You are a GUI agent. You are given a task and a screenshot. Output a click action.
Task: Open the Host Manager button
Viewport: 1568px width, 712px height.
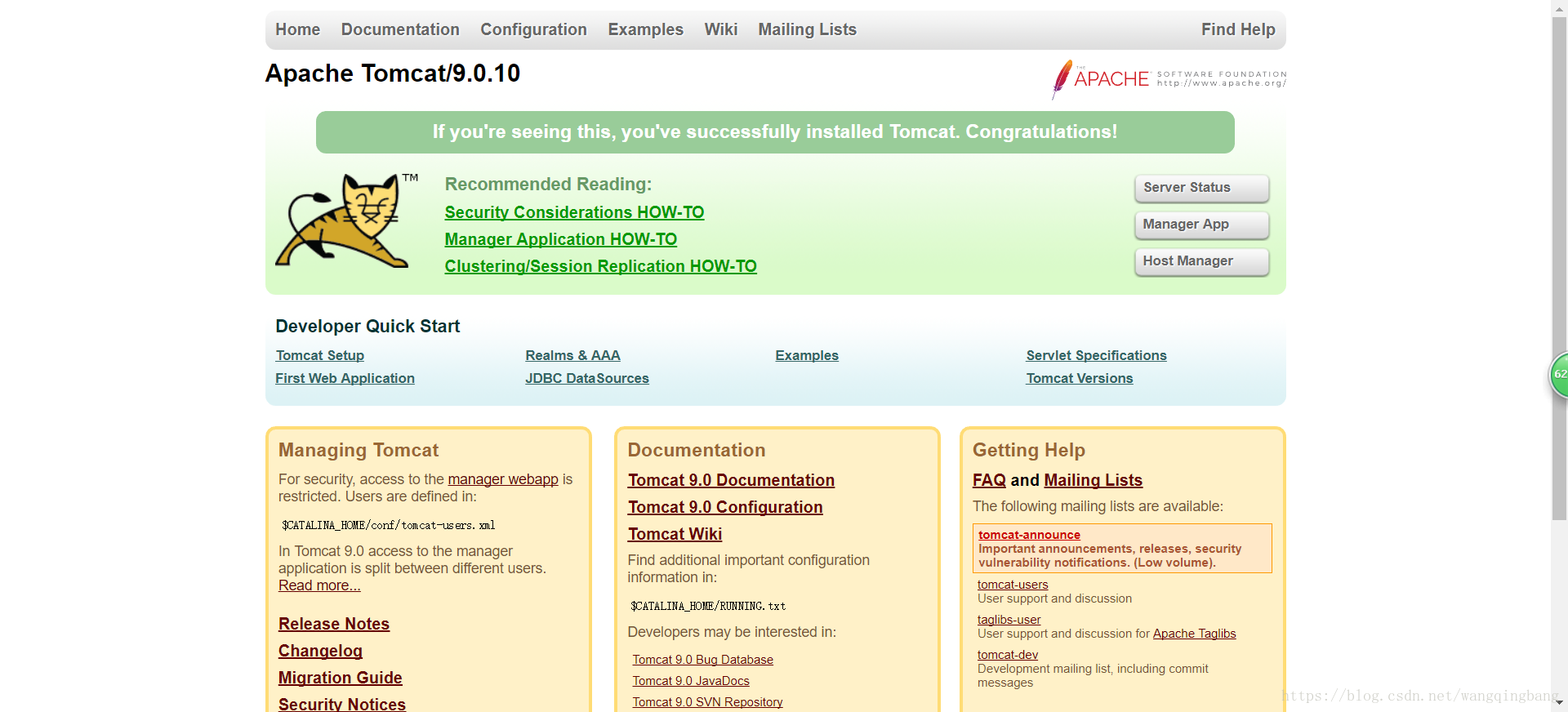pos(1201,261)
